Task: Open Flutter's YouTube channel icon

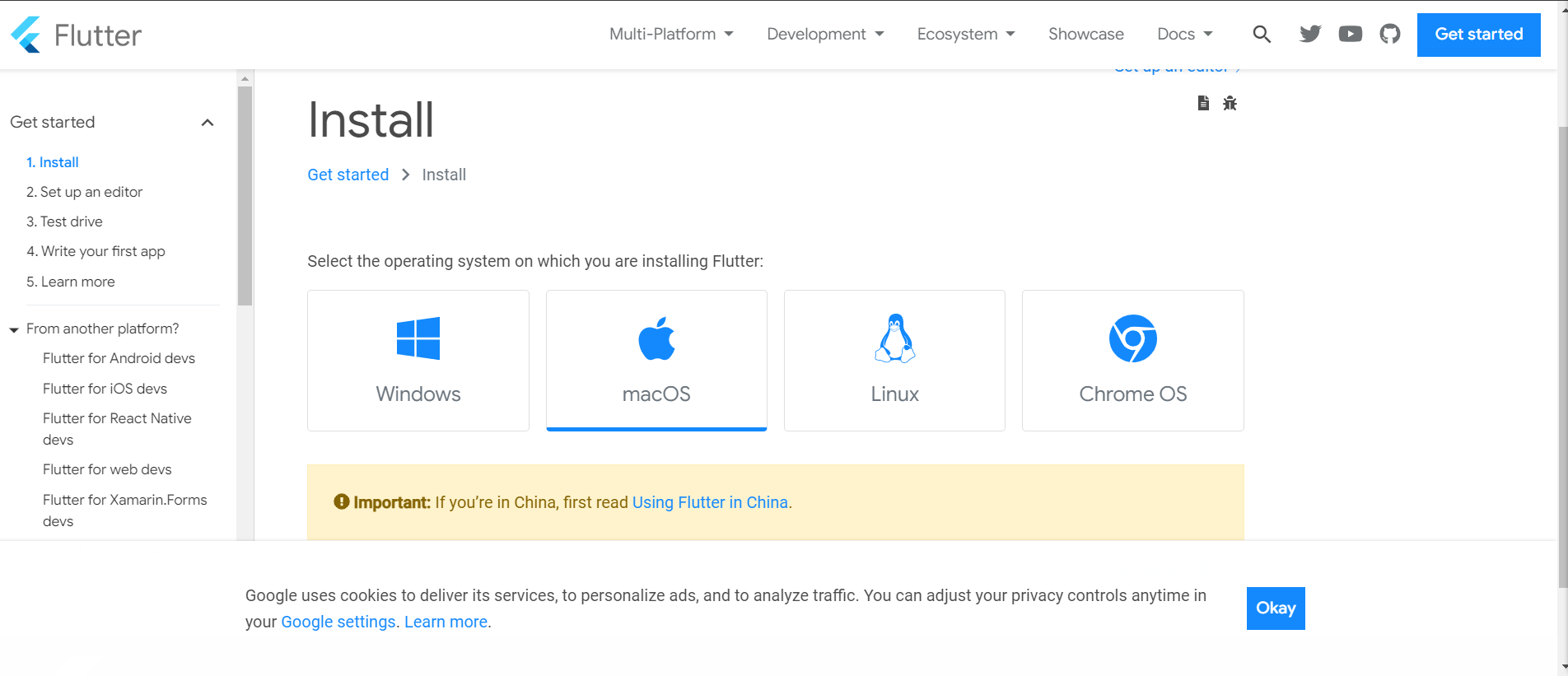Action: pyautogui.click(x=1351, y=34)
